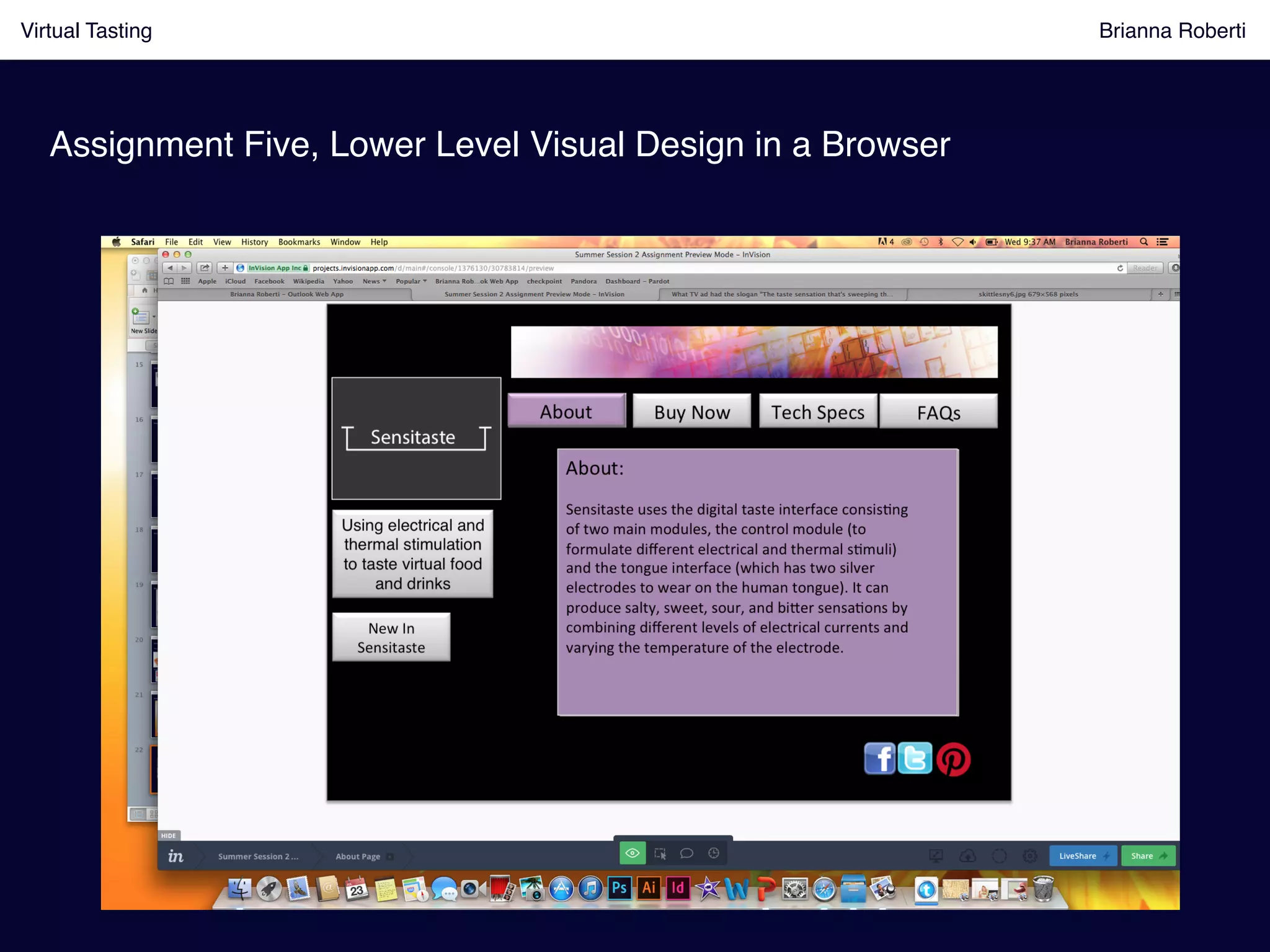Click the New In Sensitaste button

coord(391,637)
